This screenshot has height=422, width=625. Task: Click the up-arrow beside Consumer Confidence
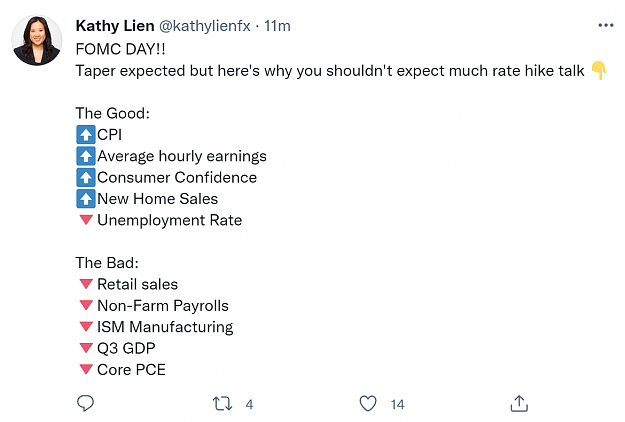(x=86, y=177)
